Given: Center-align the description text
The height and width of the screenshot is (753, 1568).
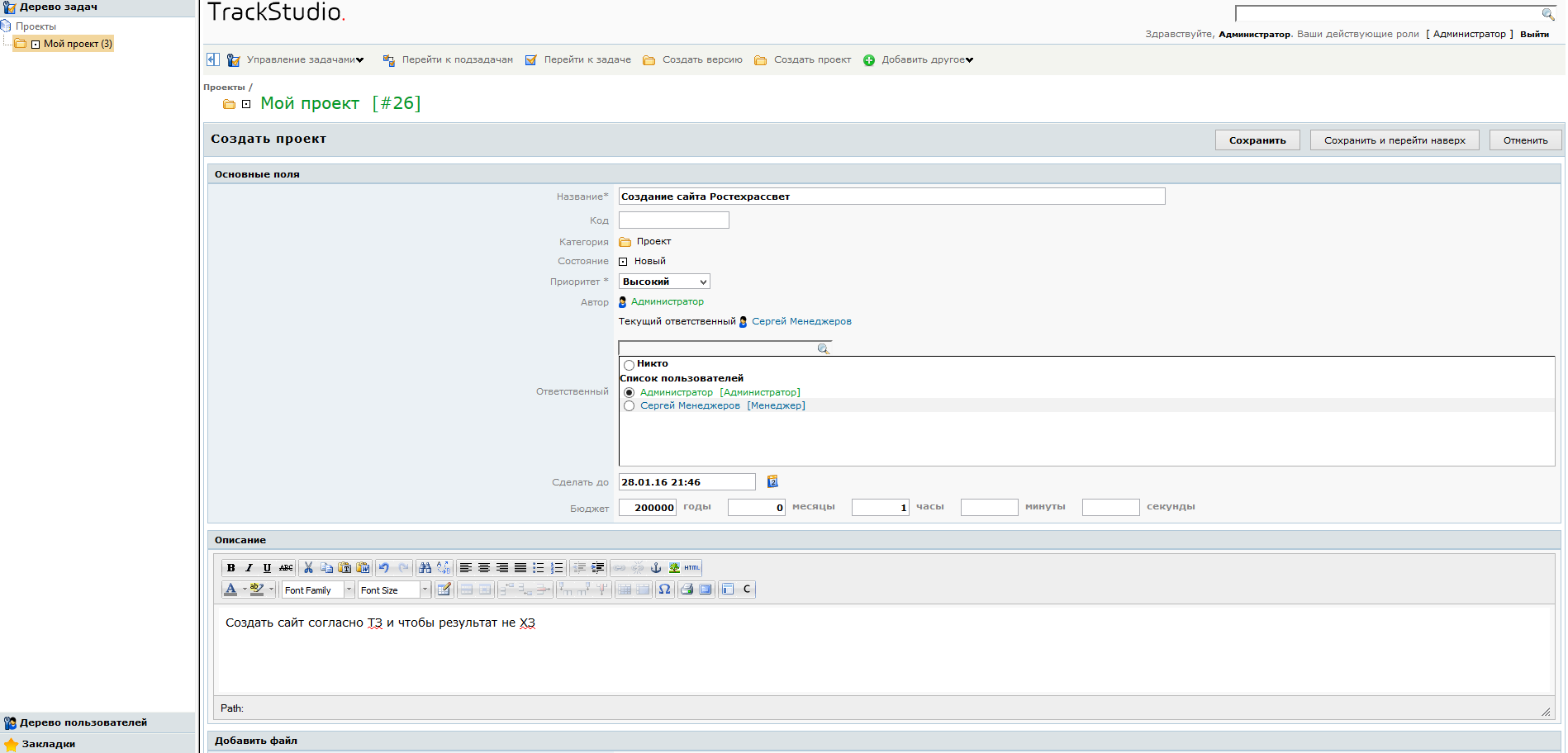Looking at the screenshot, I should 484,568.
